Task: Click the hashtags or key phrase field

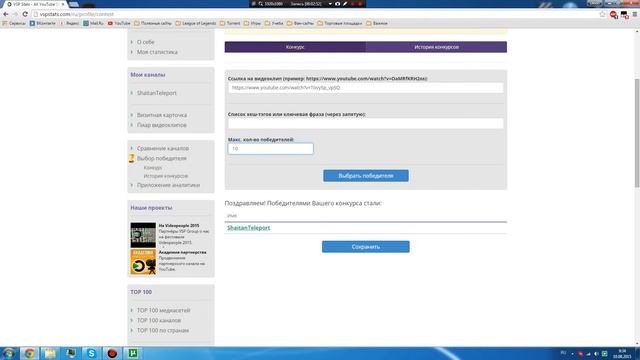Action: pos(366,124)
